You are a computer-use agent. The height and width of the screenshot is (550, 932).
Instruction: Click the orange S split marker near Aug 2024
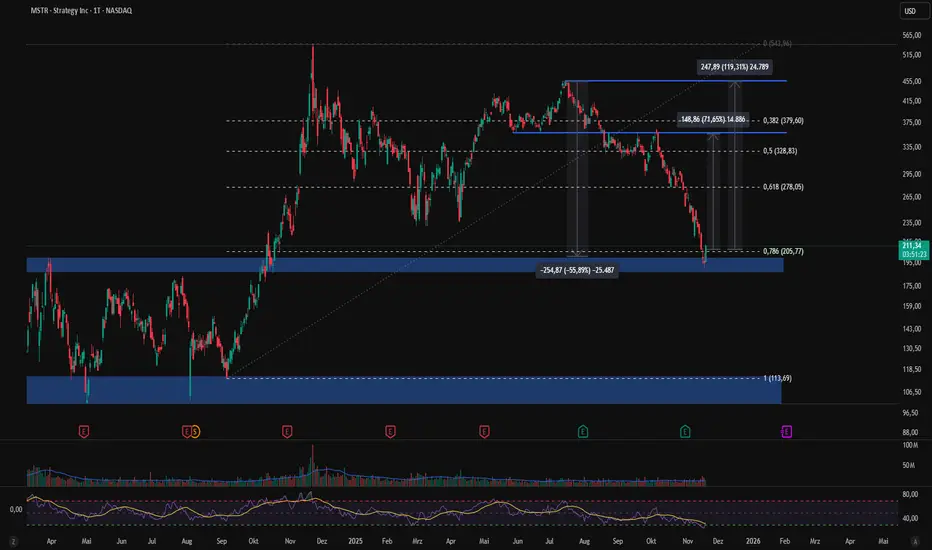pyautogui.click(x=195, y=432)
